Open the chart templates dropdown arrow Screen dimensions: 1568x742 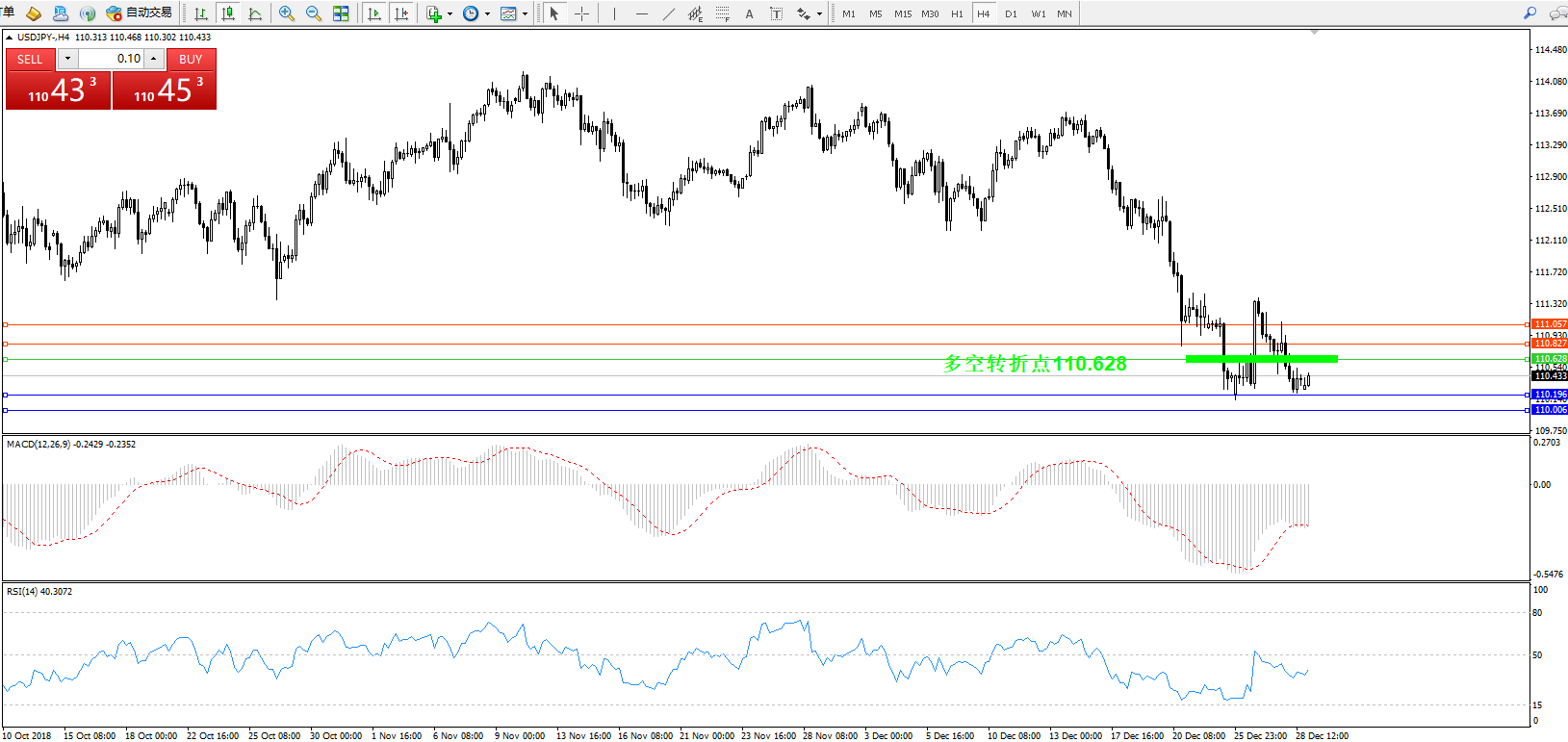[x=525, y=14]
